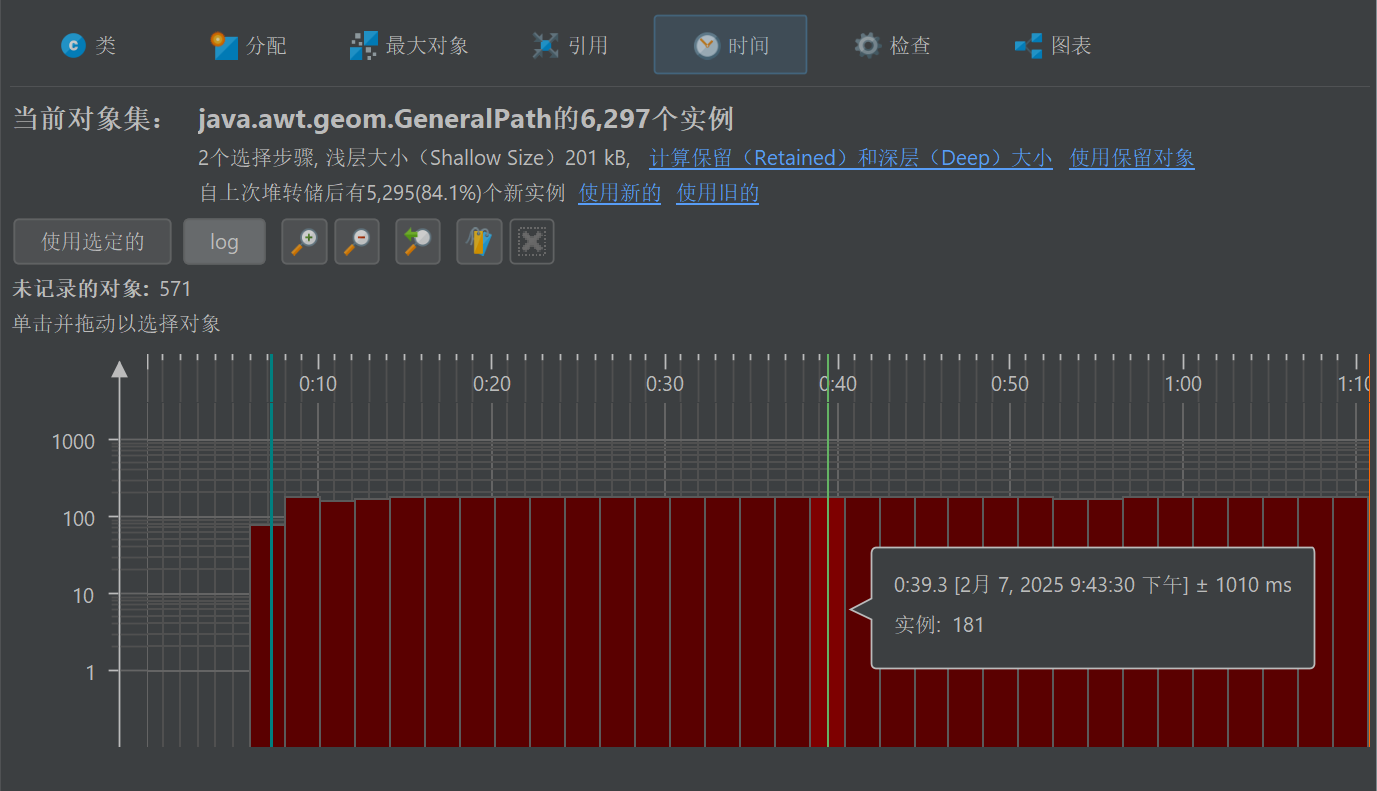The height and width of the screenshot is (791, 1377).
Task: Click the teal vertical marker line on the timeline
Action: 270,550
